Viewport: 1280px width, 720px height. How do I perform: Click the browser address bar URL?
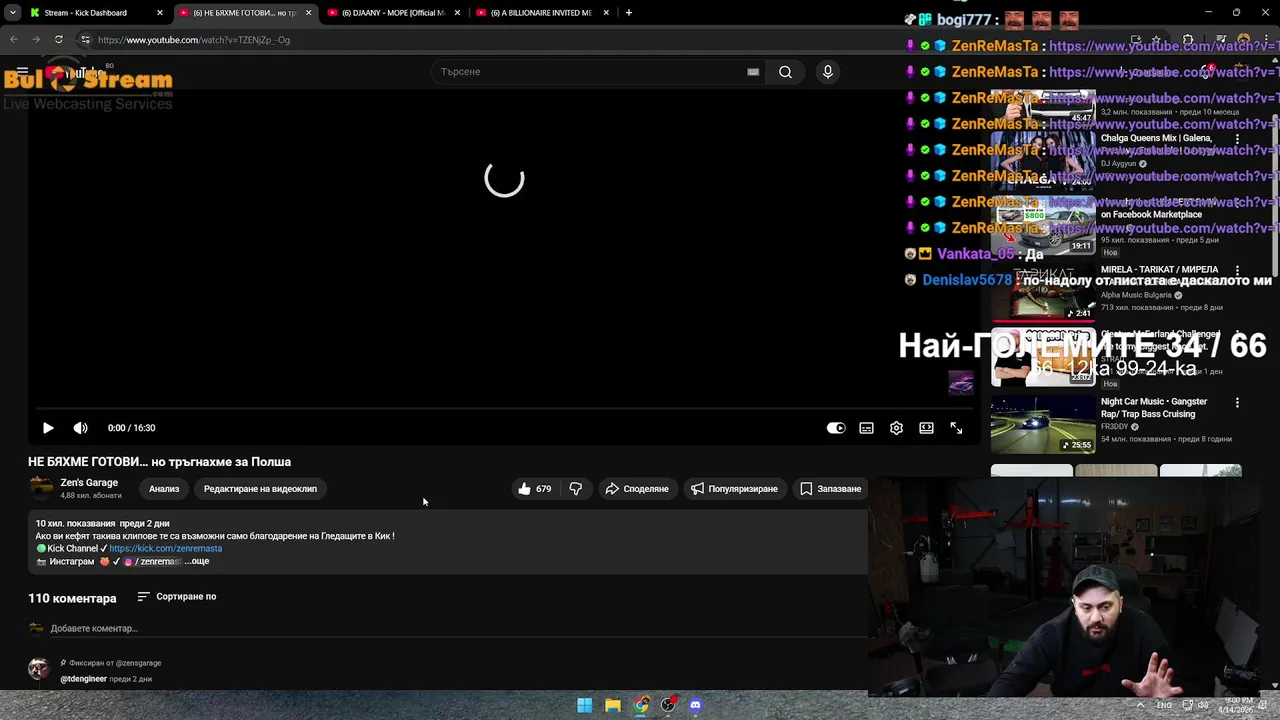(x=194, y=40)
